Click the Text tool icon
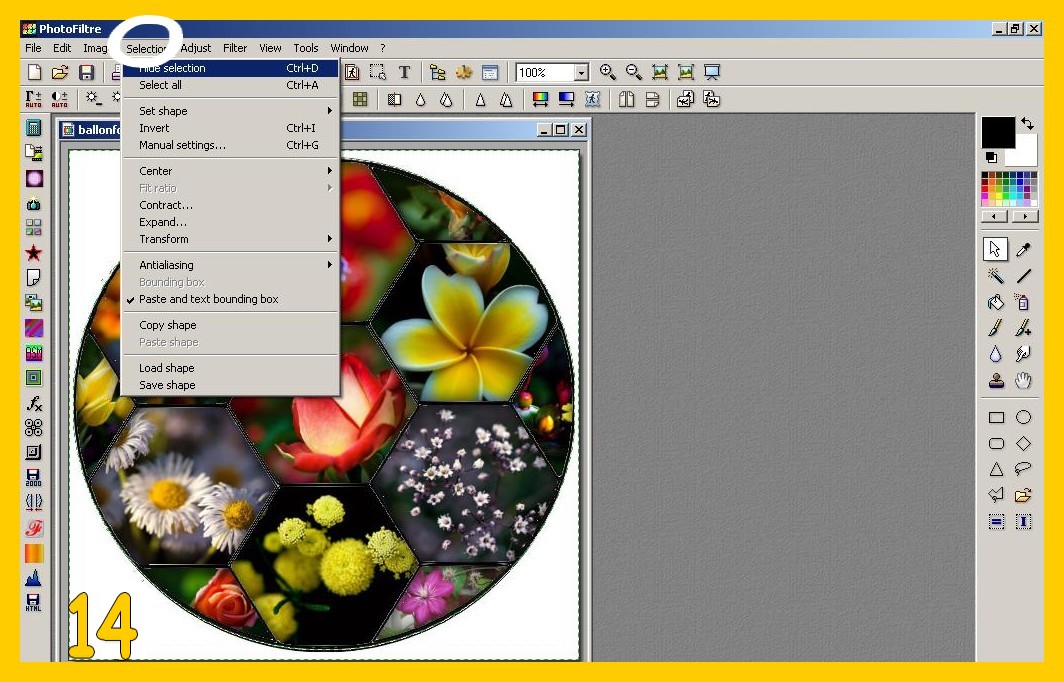Viewport: 1064px width, 682px height. coord(404,72)
